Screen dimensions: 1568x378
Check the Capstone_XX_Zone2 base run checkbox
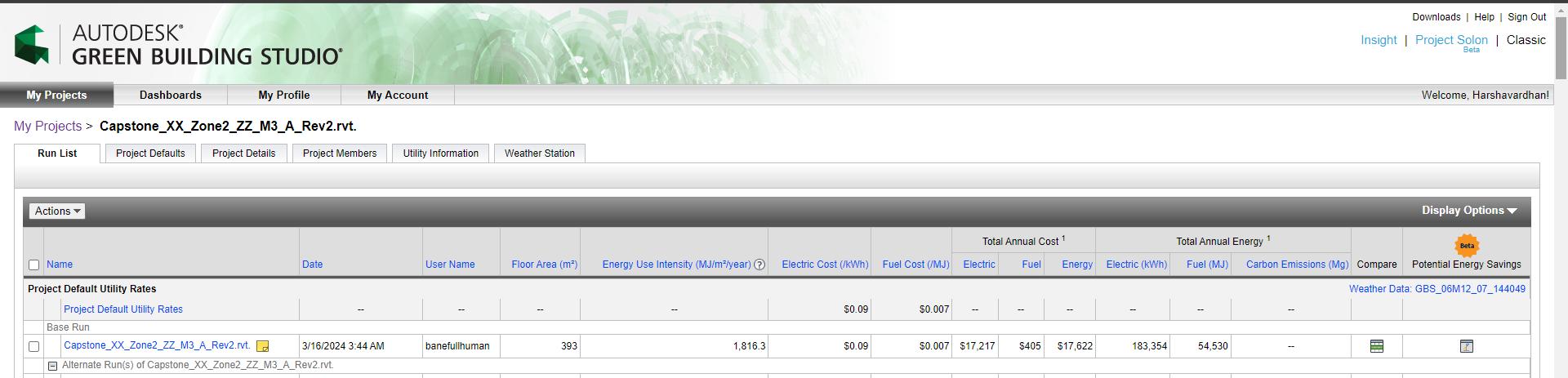click(x=33, y=346)
